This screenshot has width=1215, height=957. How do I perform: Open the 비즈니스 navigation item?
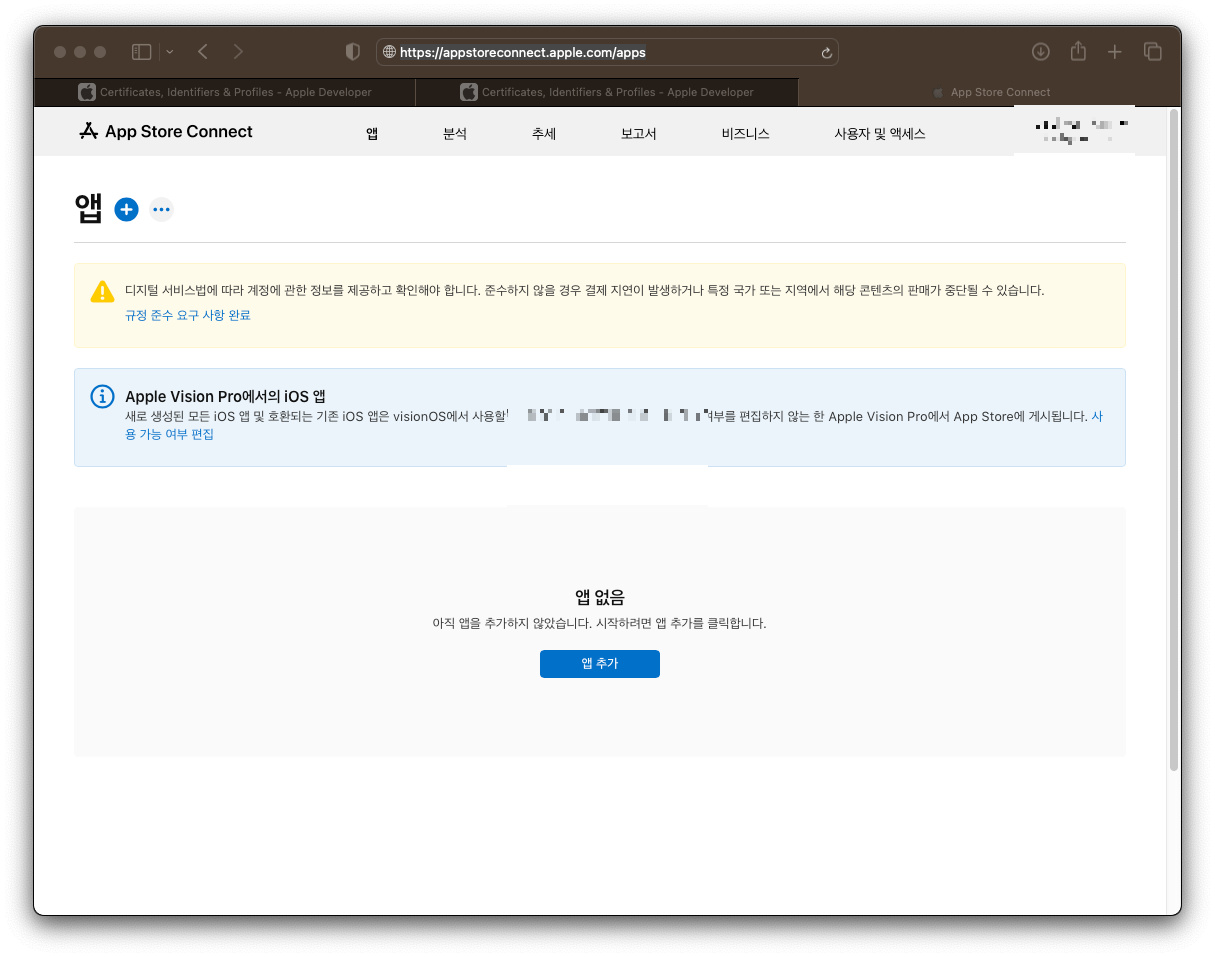(x=746, y=133)
